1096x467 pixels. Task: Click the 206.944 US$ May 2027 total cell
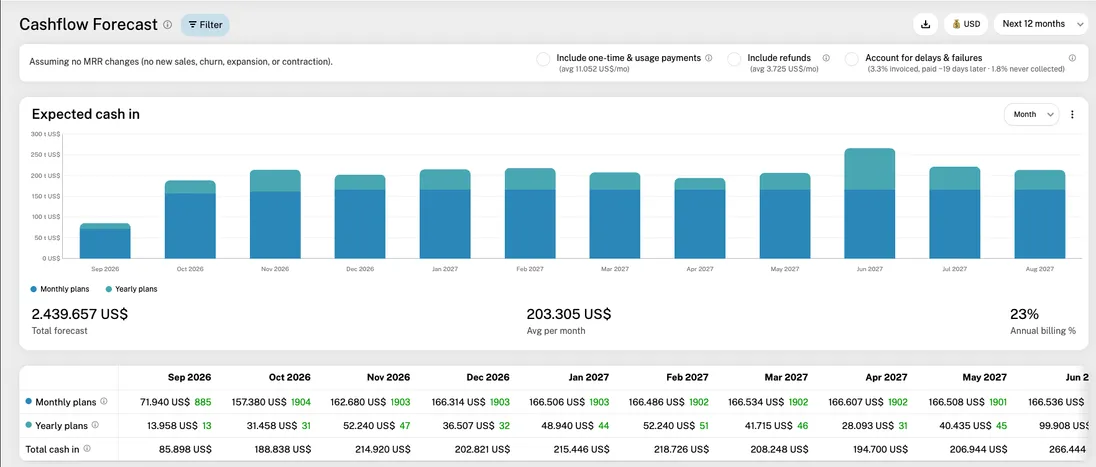(978, 449)
